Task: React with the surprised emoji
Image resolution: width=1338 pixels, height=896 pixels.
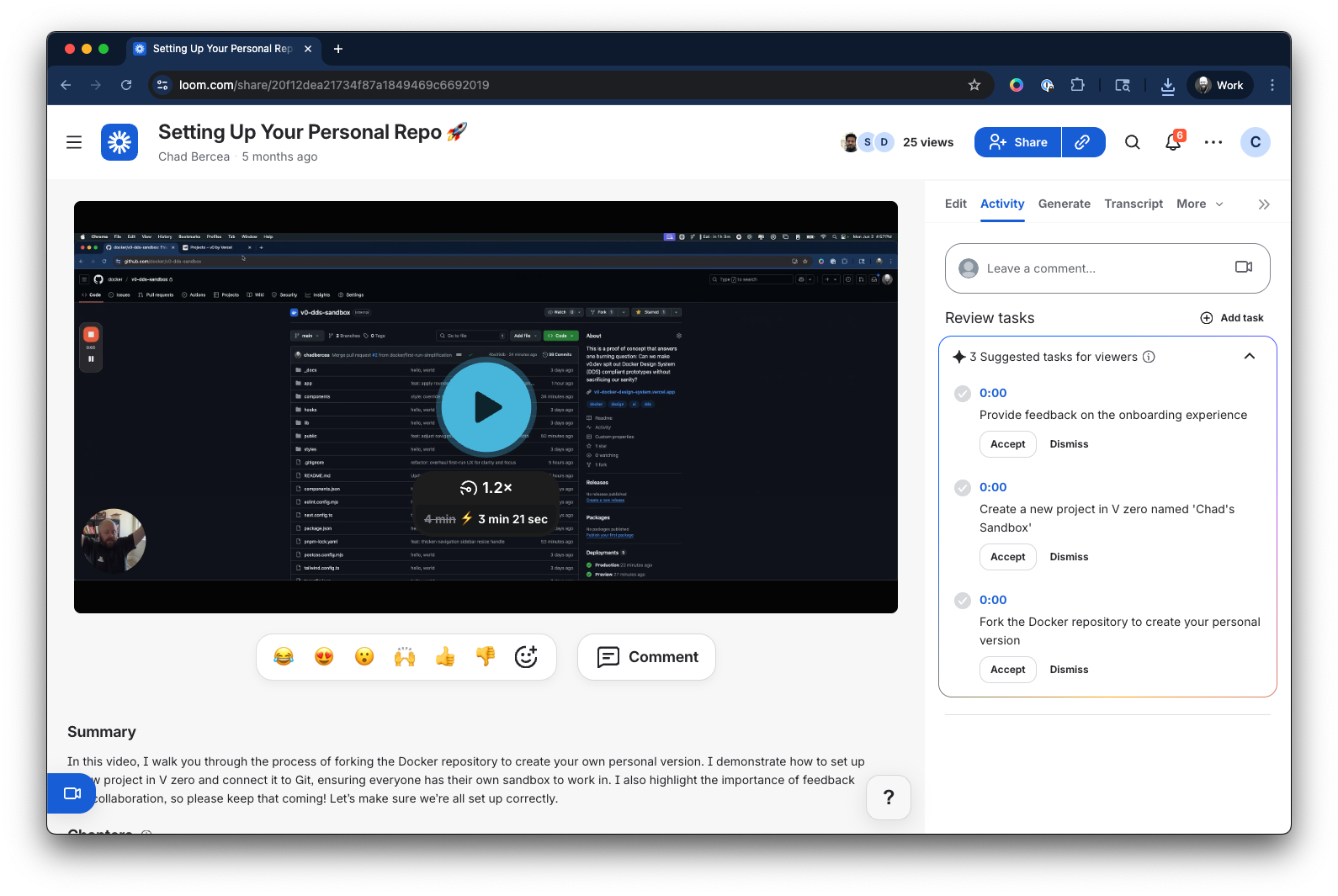Action: pyautogui.click(x=364, y=656)
